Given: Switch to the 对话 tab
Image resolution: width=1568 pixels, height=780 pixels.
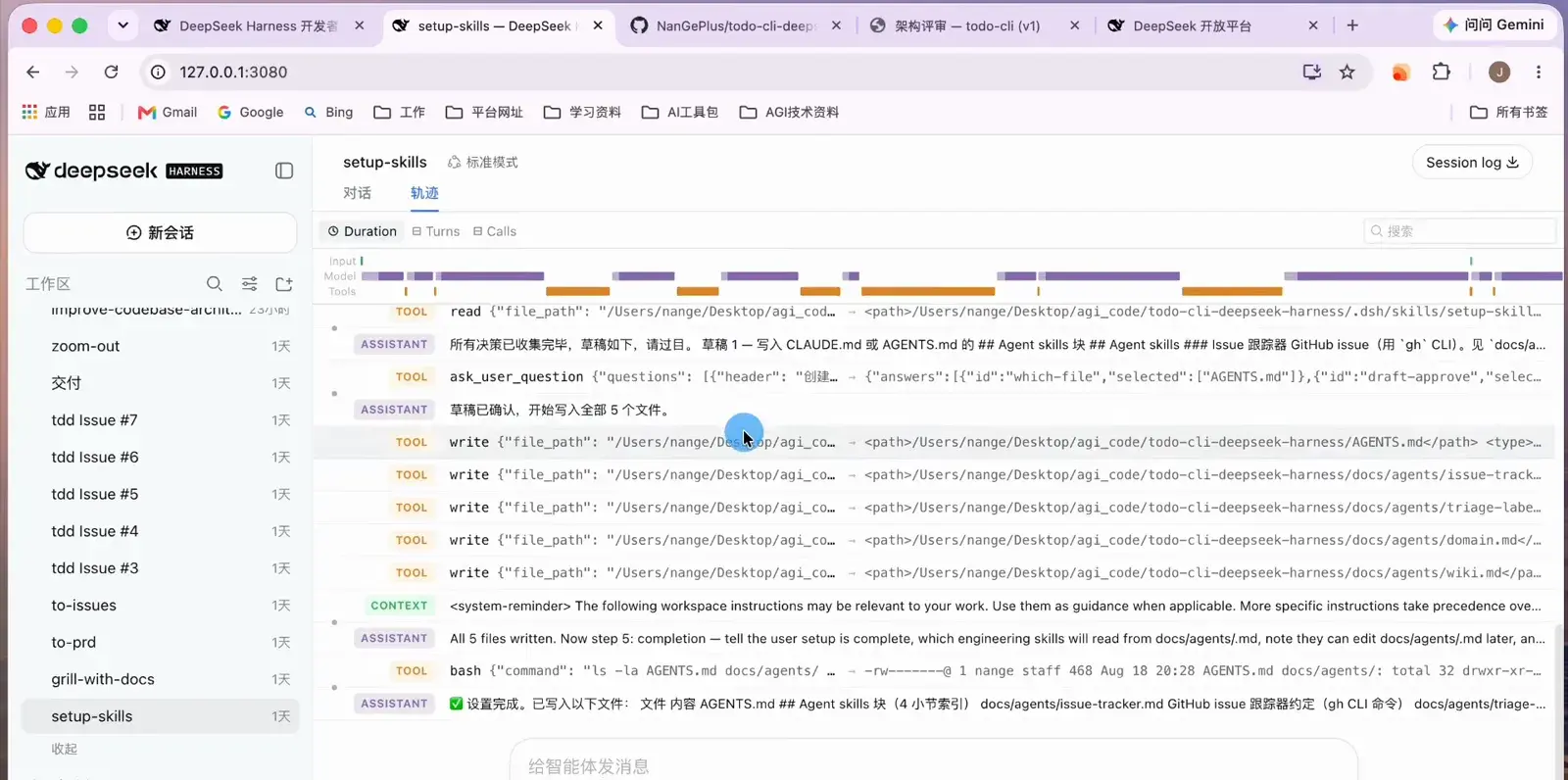Looking at the screenshot, I should (x=357, y=193).
